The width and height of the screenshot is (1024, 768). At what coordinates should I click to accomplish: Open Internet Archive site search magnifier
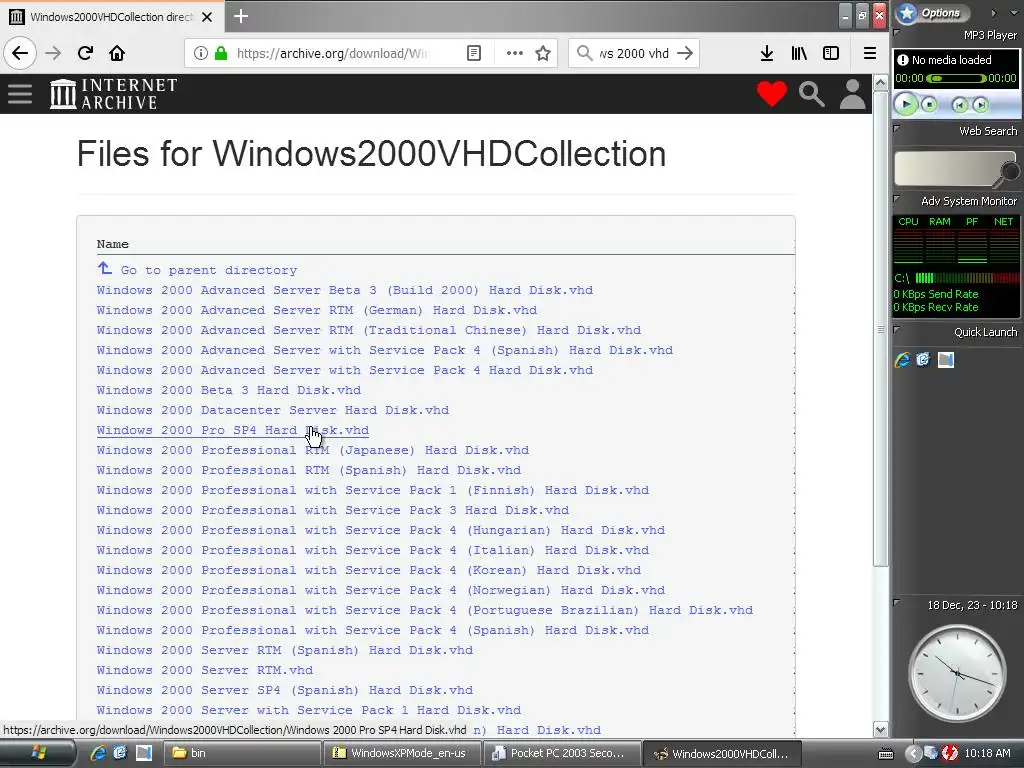812,94
